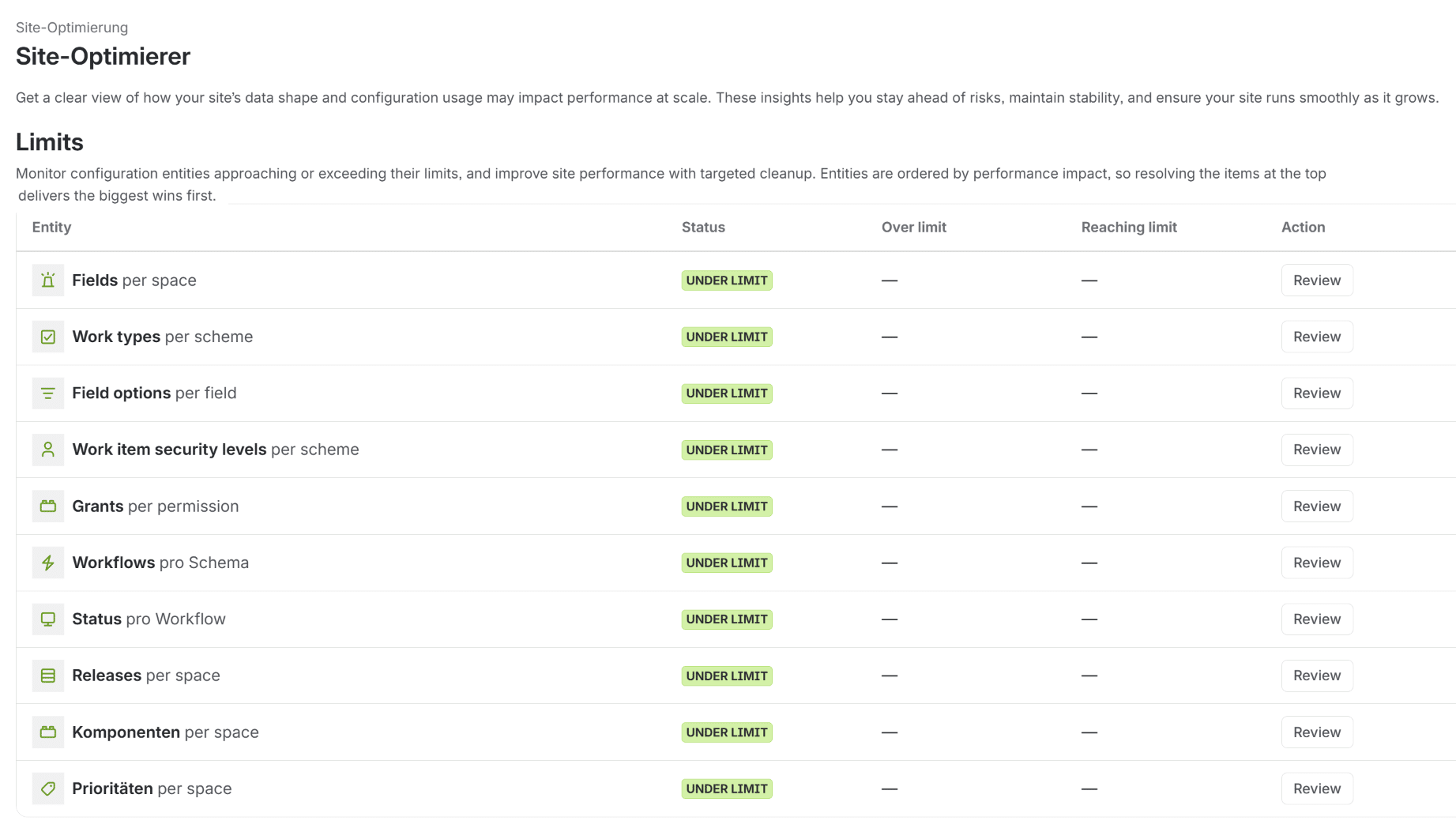1456x832 pixels.
Task: Click the Komponenten per space icon
Action: [48, 732]
